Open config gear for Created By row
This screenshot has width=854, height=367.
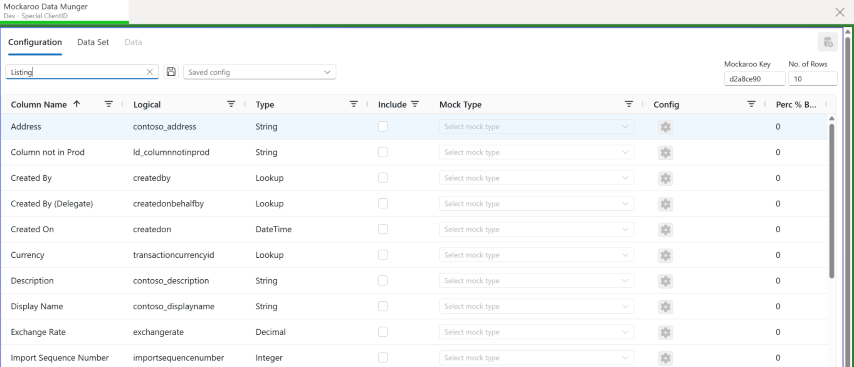point(665,178)
